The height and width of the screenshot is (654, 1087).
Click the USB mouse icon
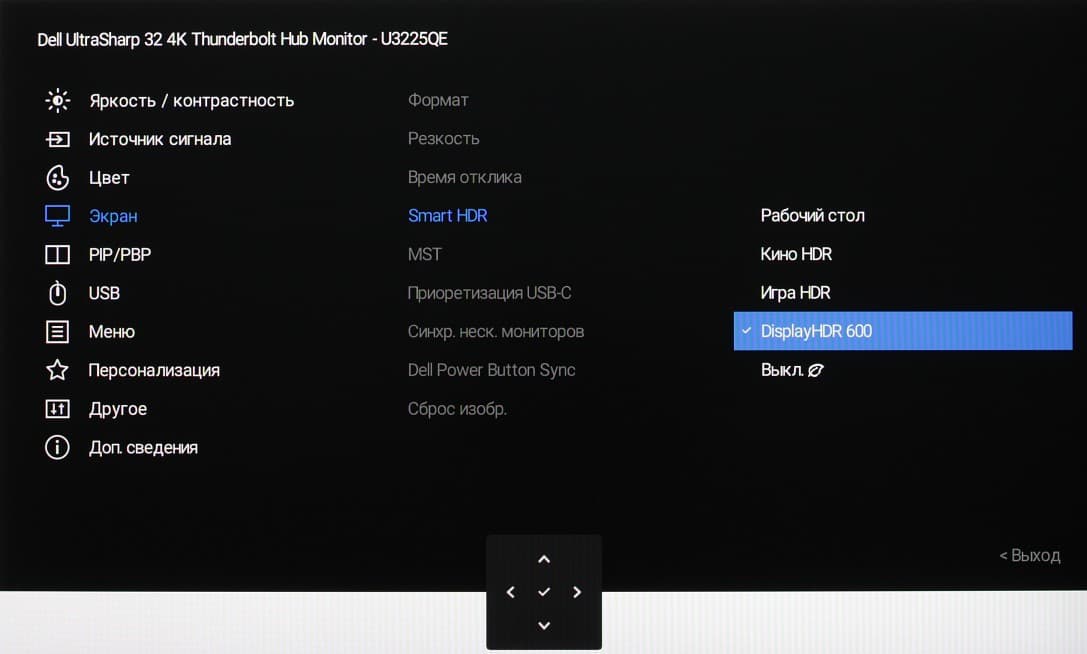pyautogui.click(x=58, y=293)
